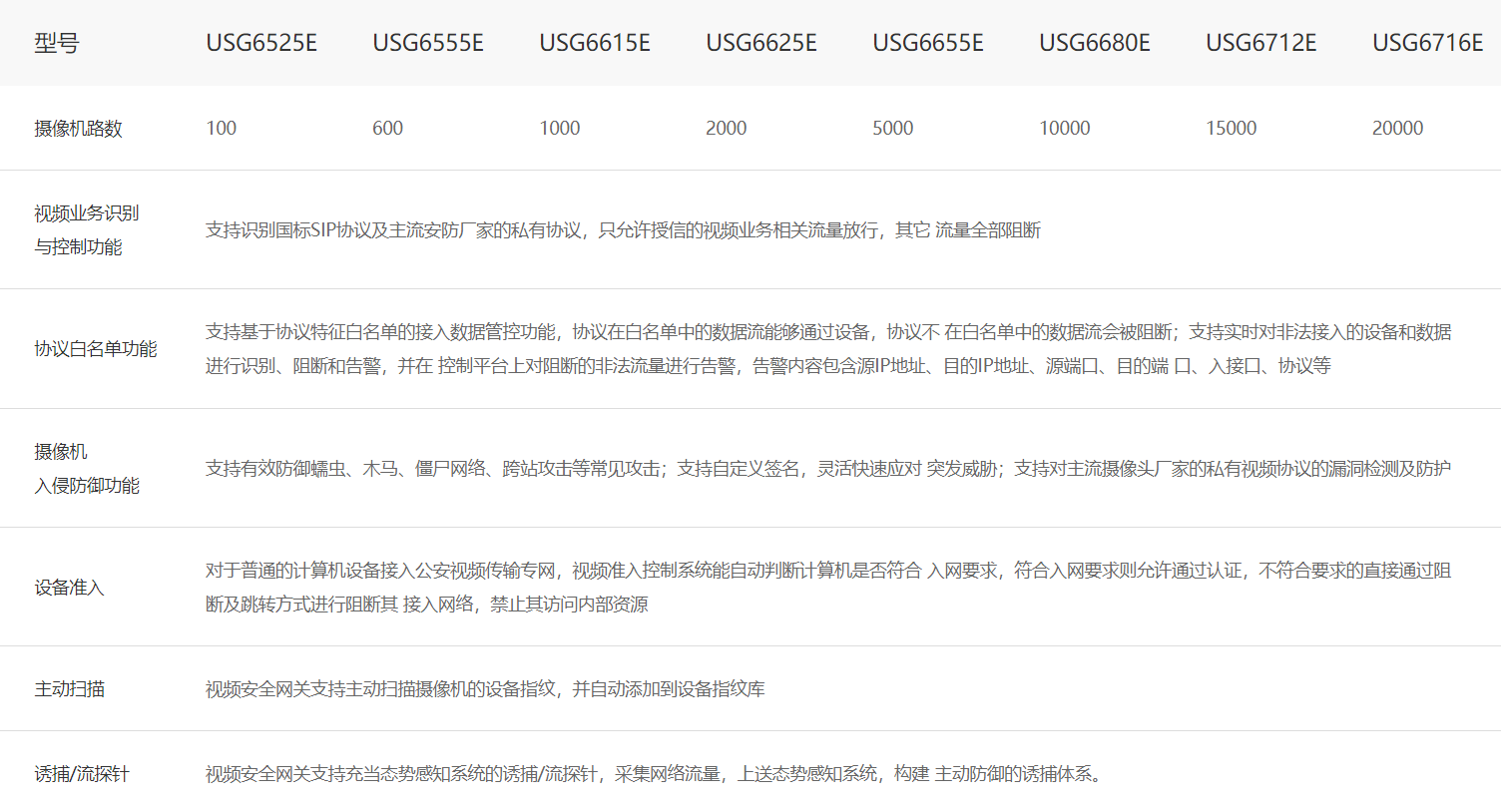Select the 诱捕/流探针 row label
This screenshot has height=812, width=1502.
(x=82, y=774)
